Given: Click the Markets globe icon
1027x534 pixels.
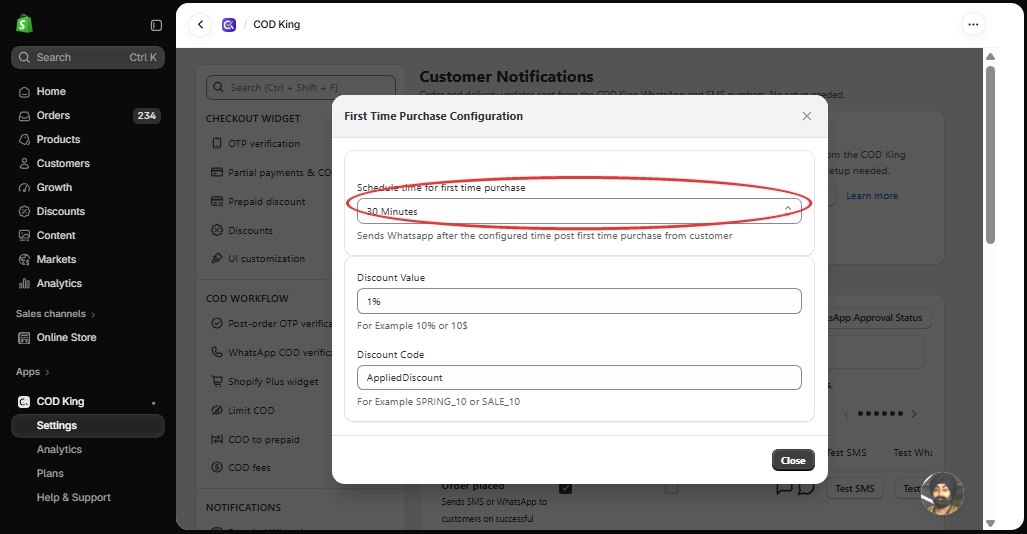Looking at the screenshot, I should click(24, 260).
